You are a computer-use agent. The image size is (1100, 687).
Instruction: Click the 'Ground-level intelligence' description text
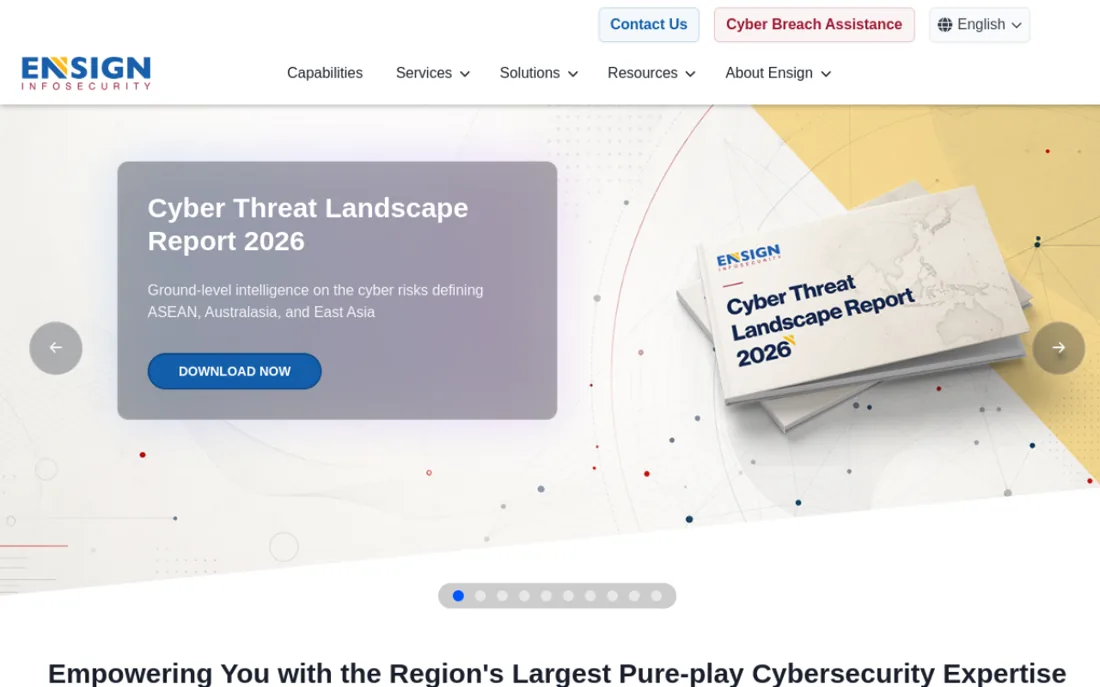315,301
